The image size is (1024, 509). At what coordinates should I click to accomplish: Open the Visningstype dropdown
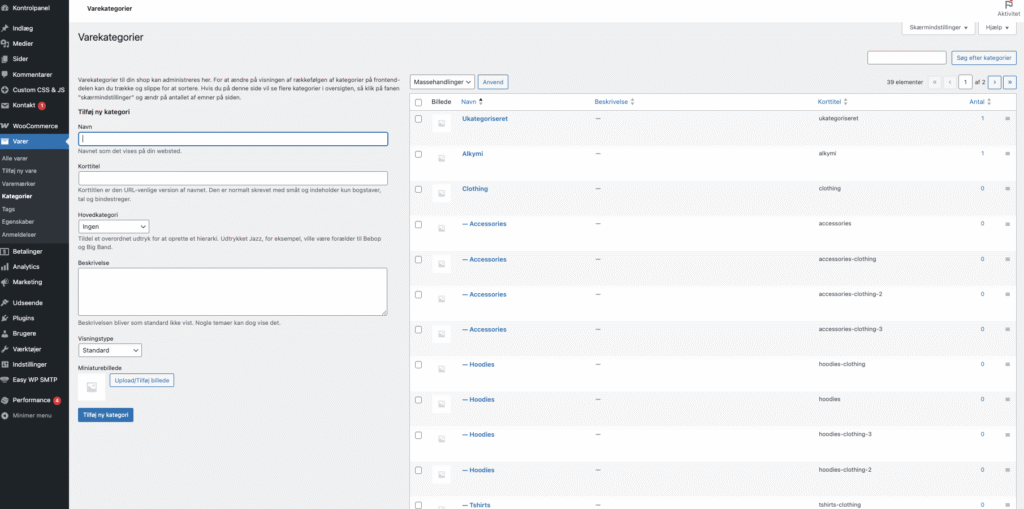point(110,350)
